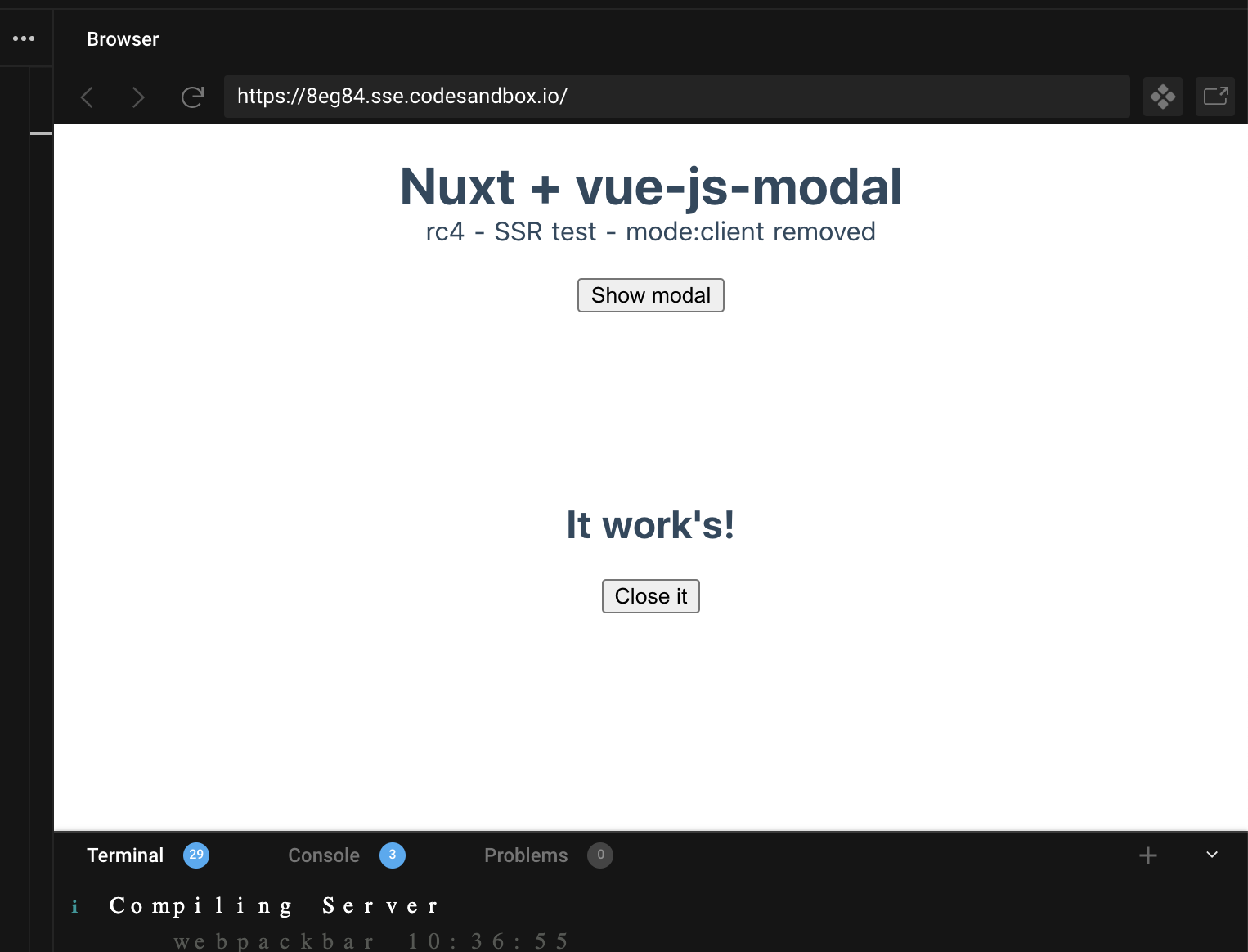Switch to the Terminal tab
This screenshot has width=1248, height=952.
(x=125, y=855)
